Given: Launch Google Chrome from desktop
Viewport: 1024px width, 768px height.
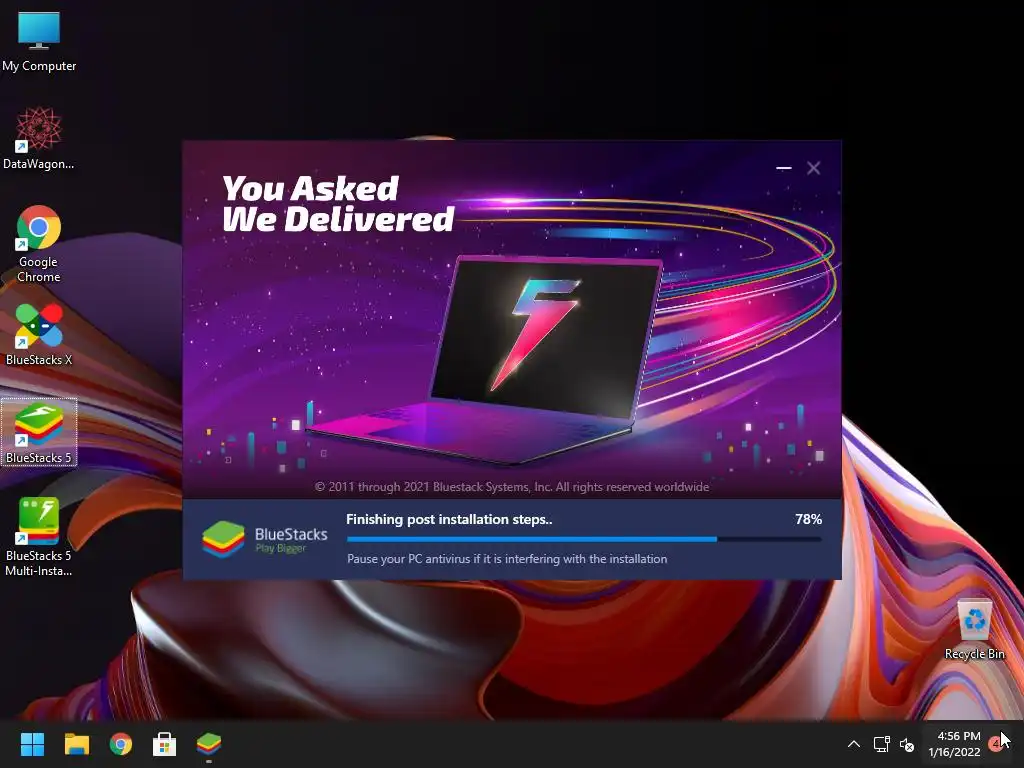Looking at the screenshot, I should point(39,244).
